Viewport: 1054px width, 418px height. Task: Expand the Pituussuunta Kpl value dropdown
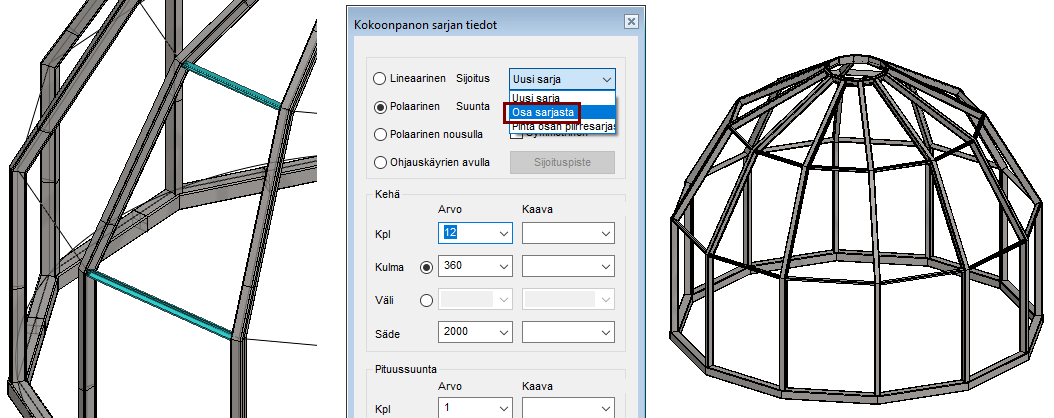click(x=501, y=408)
